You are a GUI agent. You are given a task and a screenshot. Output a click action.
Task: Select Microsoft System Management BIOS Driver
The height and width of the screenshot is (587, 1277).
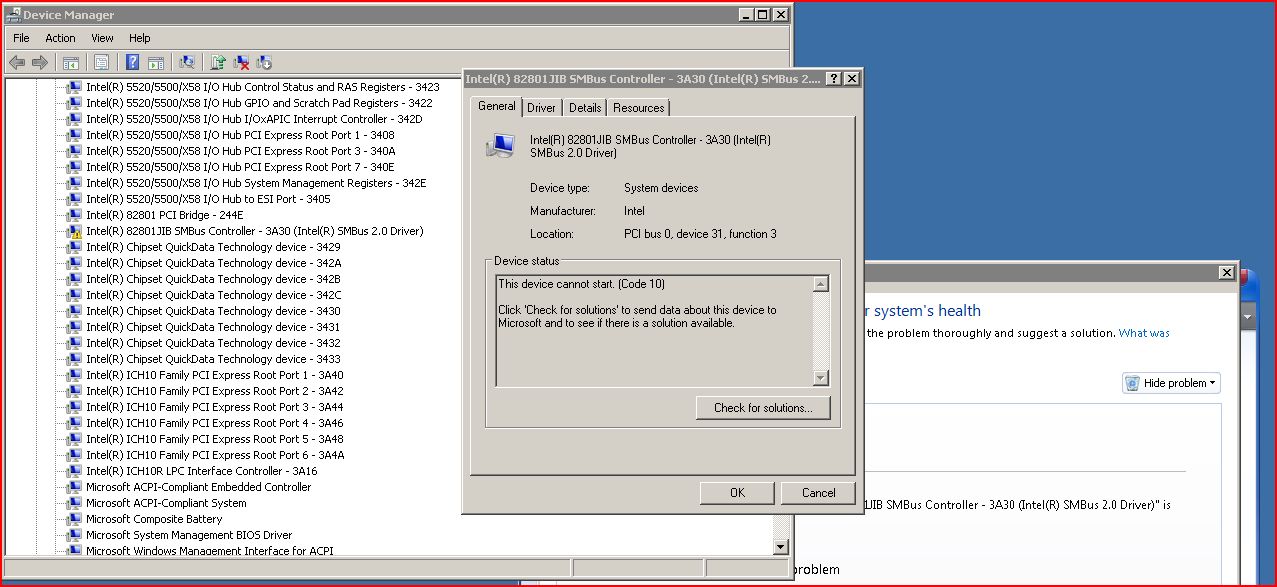click(189, 535)
